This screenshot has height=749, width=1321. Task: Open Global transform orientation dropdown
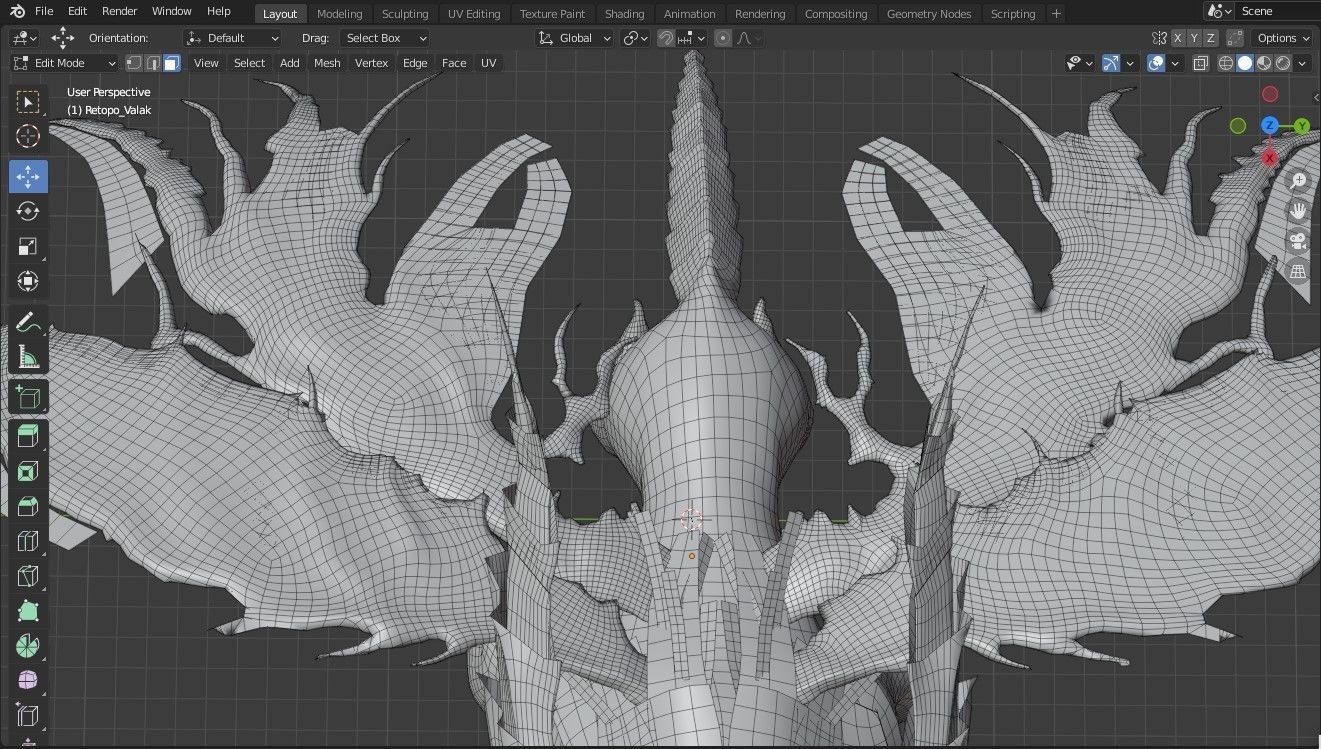[x=575, y=38]
